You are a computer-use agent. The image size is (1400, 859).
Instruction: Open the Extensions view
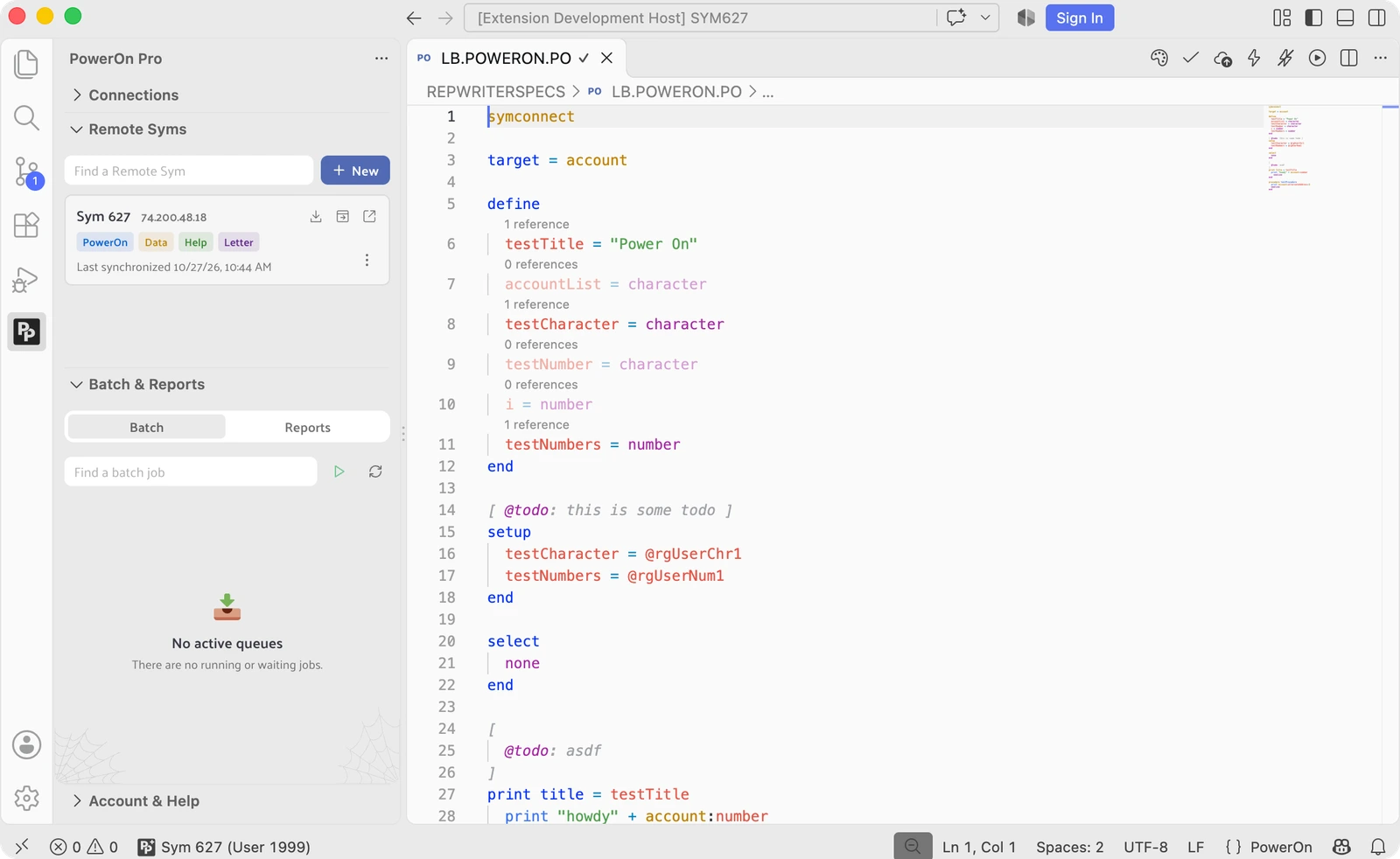[26, 226]
